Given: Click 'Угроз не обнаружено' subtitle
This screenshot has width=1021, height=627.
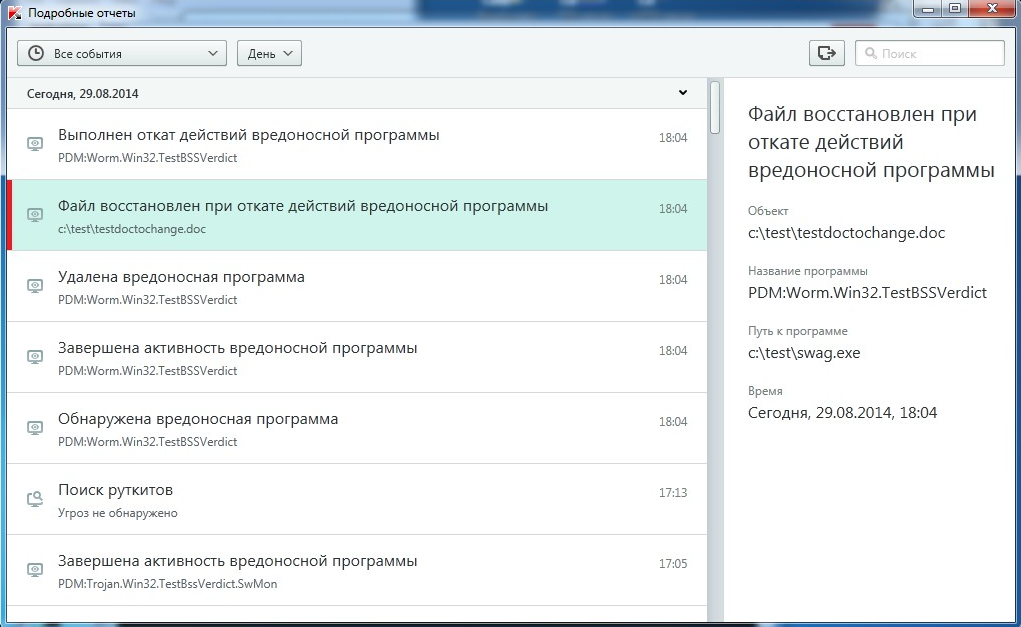Looking at the screenshot, I should click(x=118, y=513).
